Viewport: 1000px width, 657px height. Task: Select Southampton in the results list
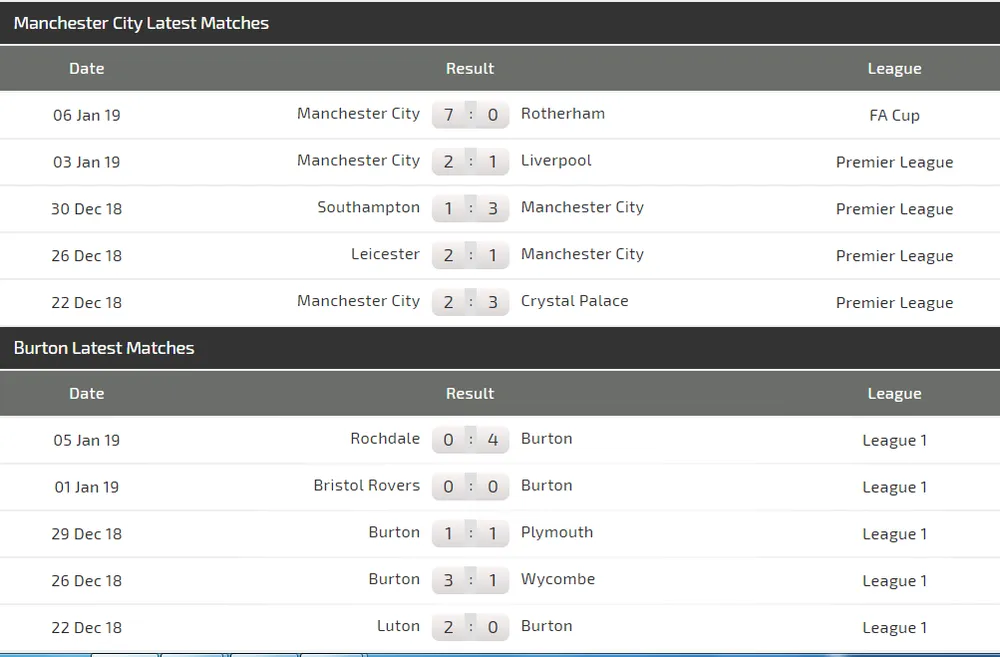tap(368, 208)
